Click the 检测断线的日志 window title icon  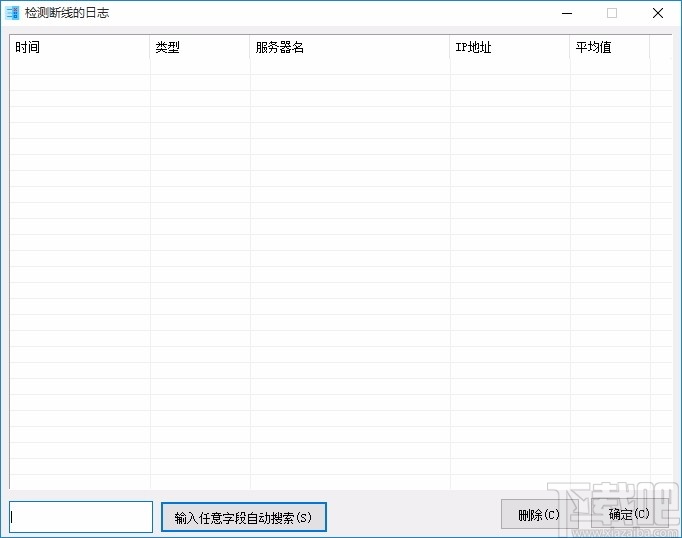12,13
